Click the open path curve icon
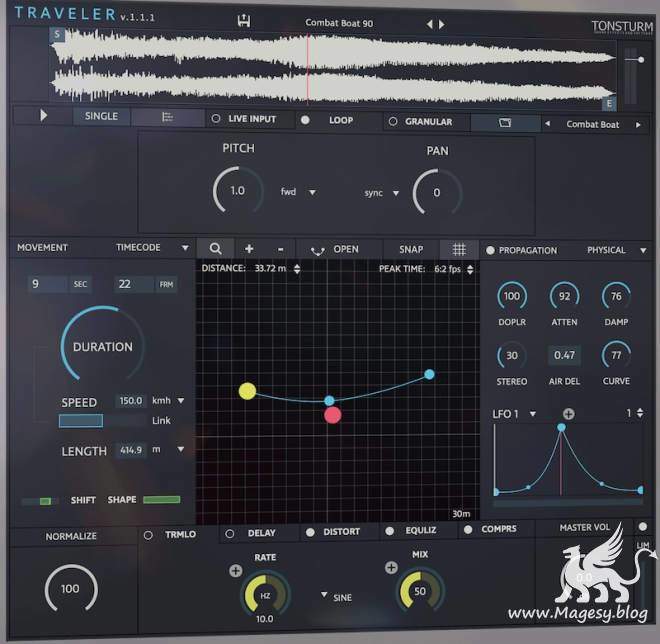The height and width of the screenshot is (644, 660). click(x=317, y=251)
